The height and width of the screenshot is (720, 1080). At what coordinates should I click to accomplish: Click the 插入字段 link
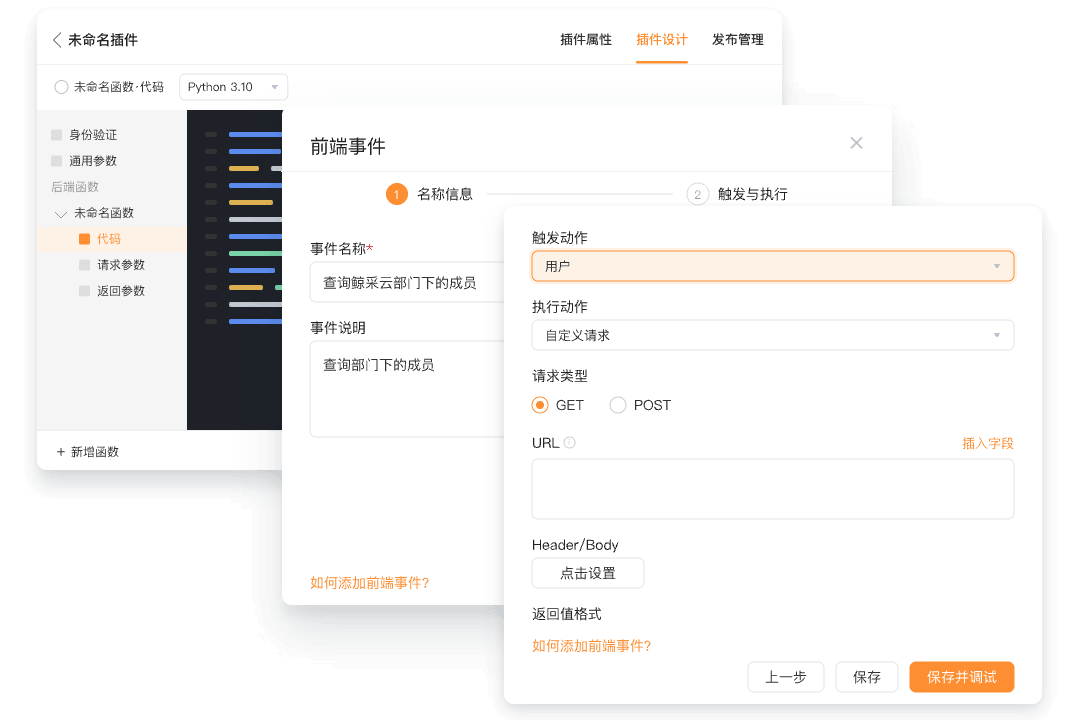click(988, 444)
